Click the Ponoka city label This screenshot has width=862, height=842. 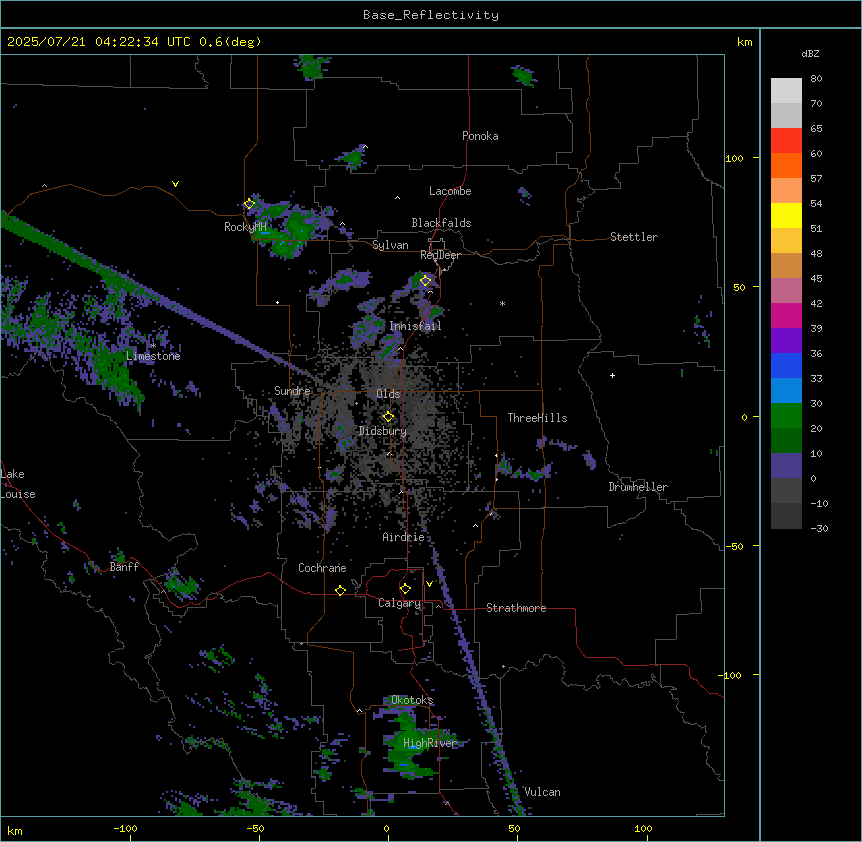pos(480,136)
